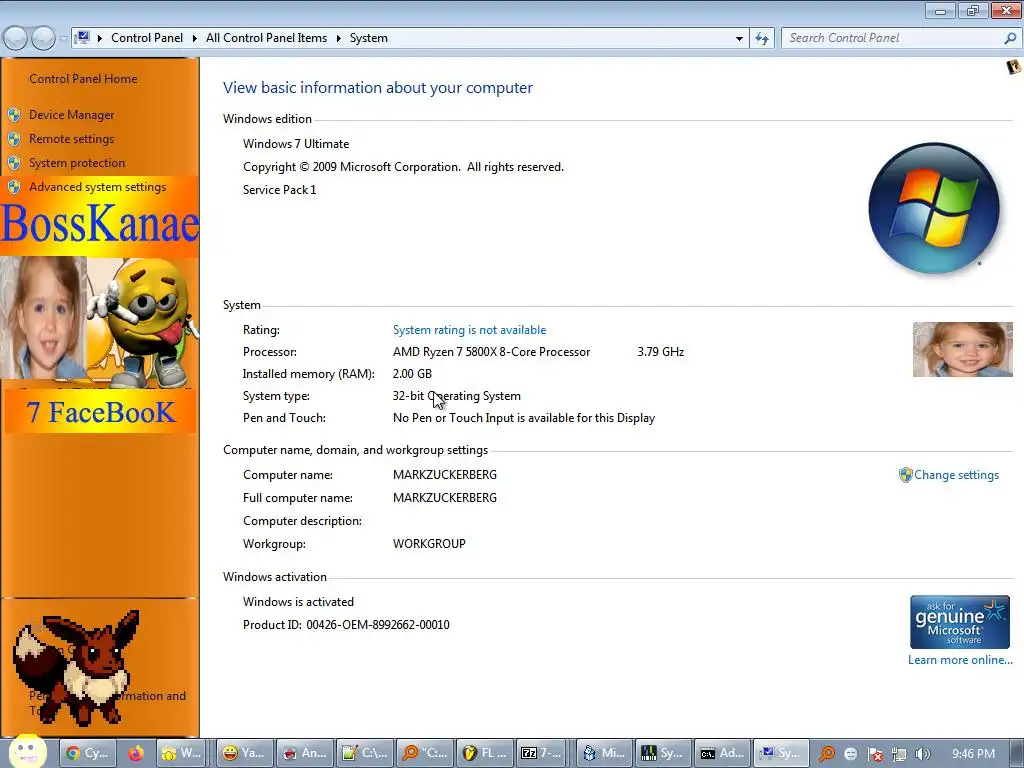Switch to the magnifier '"C:...' taskbar button

pos(426,754)
